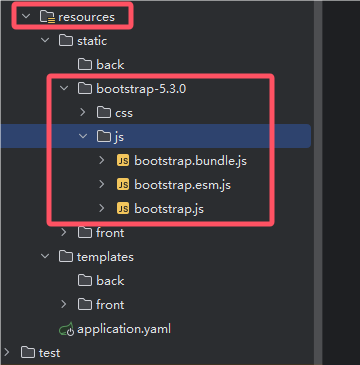Screen dimensions: 360x365
Task: Select the js folder label
Action: tap(119, 137)
